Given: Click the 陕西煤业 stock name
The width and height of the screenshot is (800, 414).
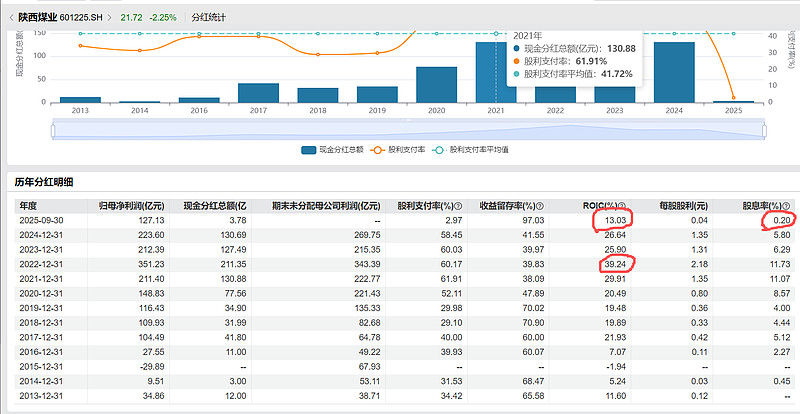Looking at the screenshot, I should coord(39,17).
